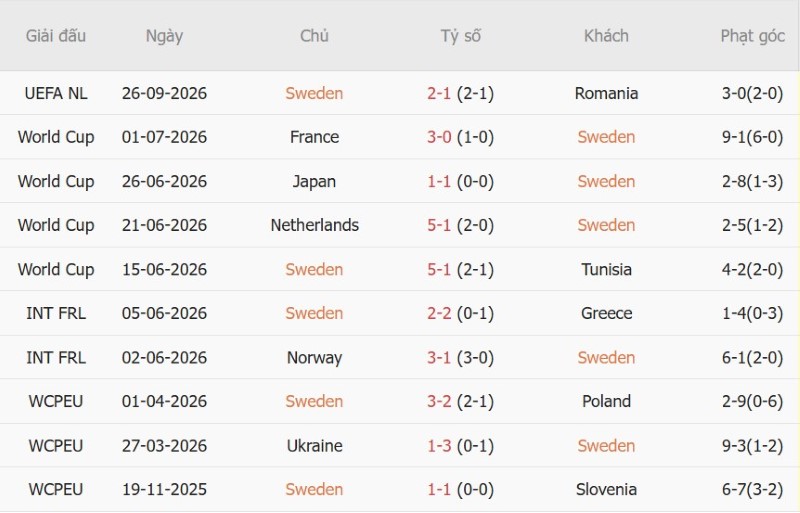The width and height of the screenshot is (800, 513).
Task: Click Tunisia team name
Action: (606, 270)
